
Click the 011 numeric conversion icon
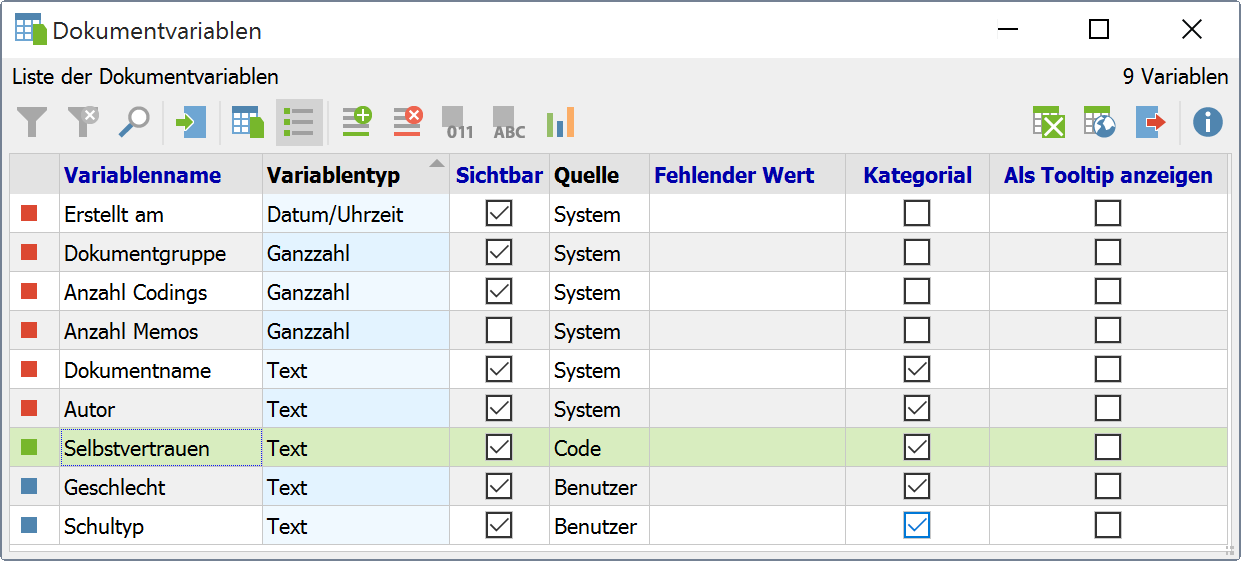point(459,122)
